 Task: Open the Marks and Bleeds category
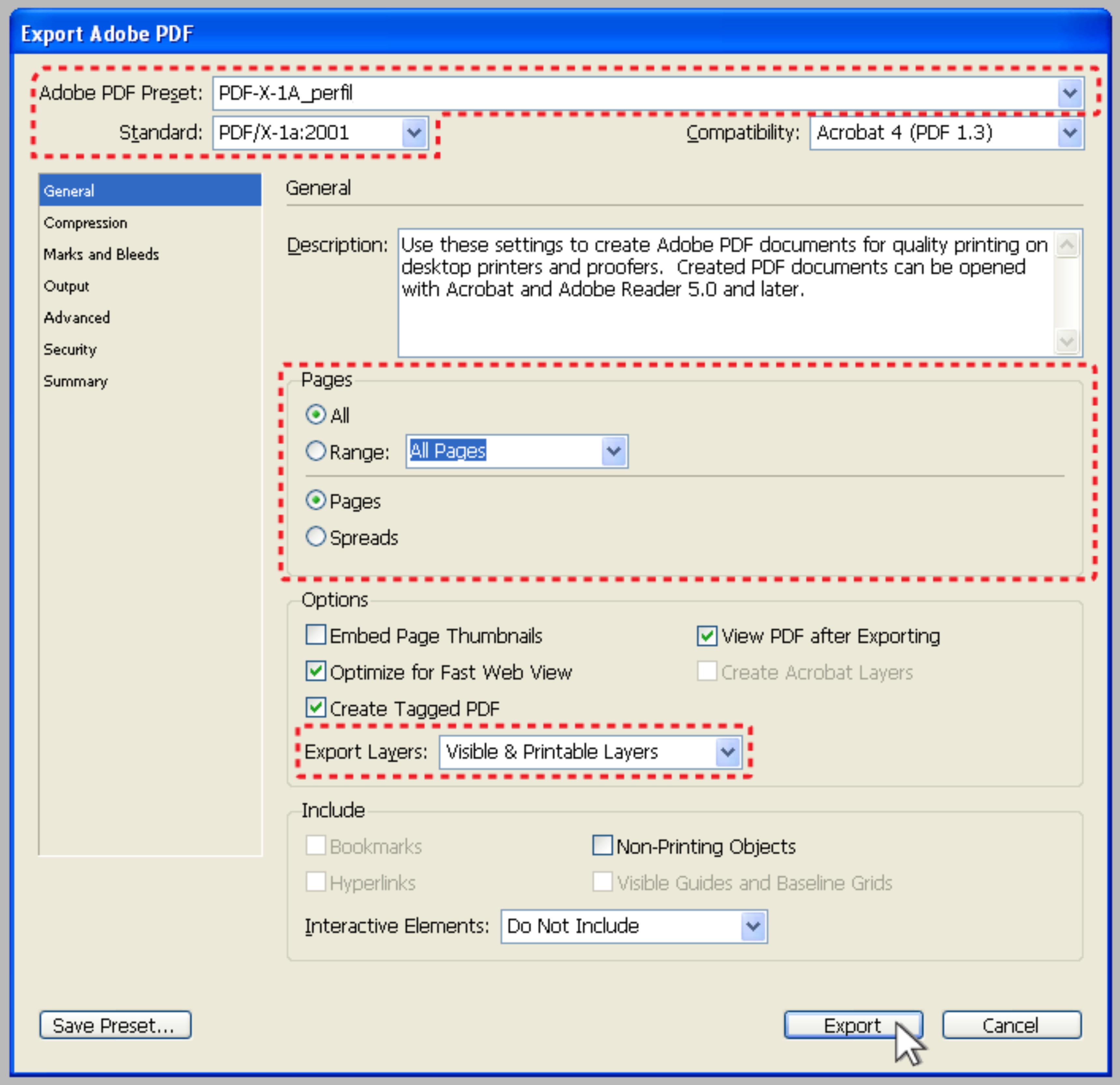pyautogui.click(x=150, y=254)
